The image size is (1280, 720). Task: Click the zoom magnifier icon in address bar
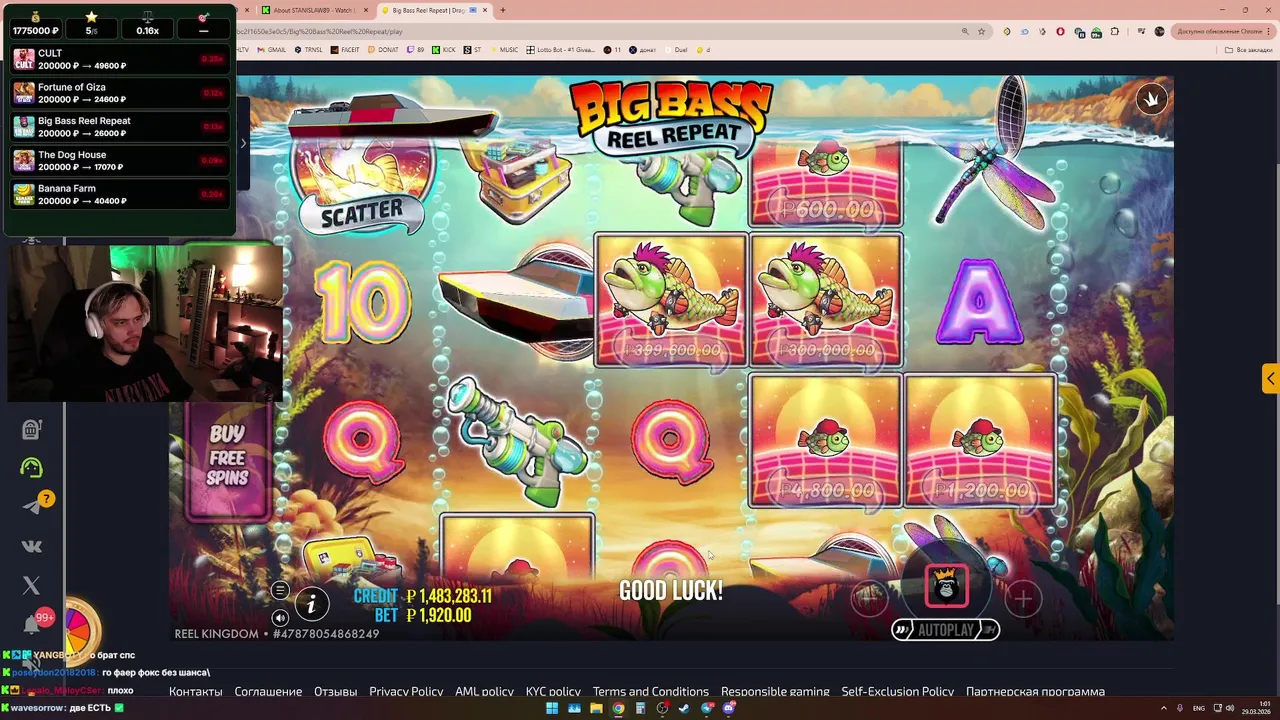click(965, 31)
